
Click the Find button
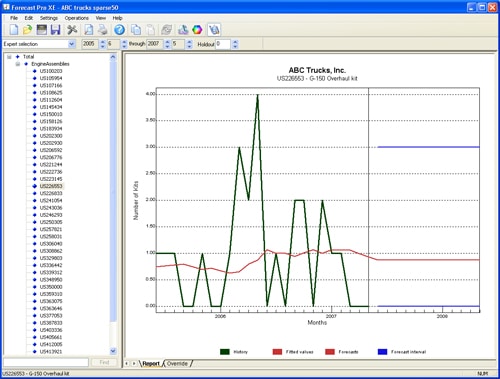(x=104, y=362)
